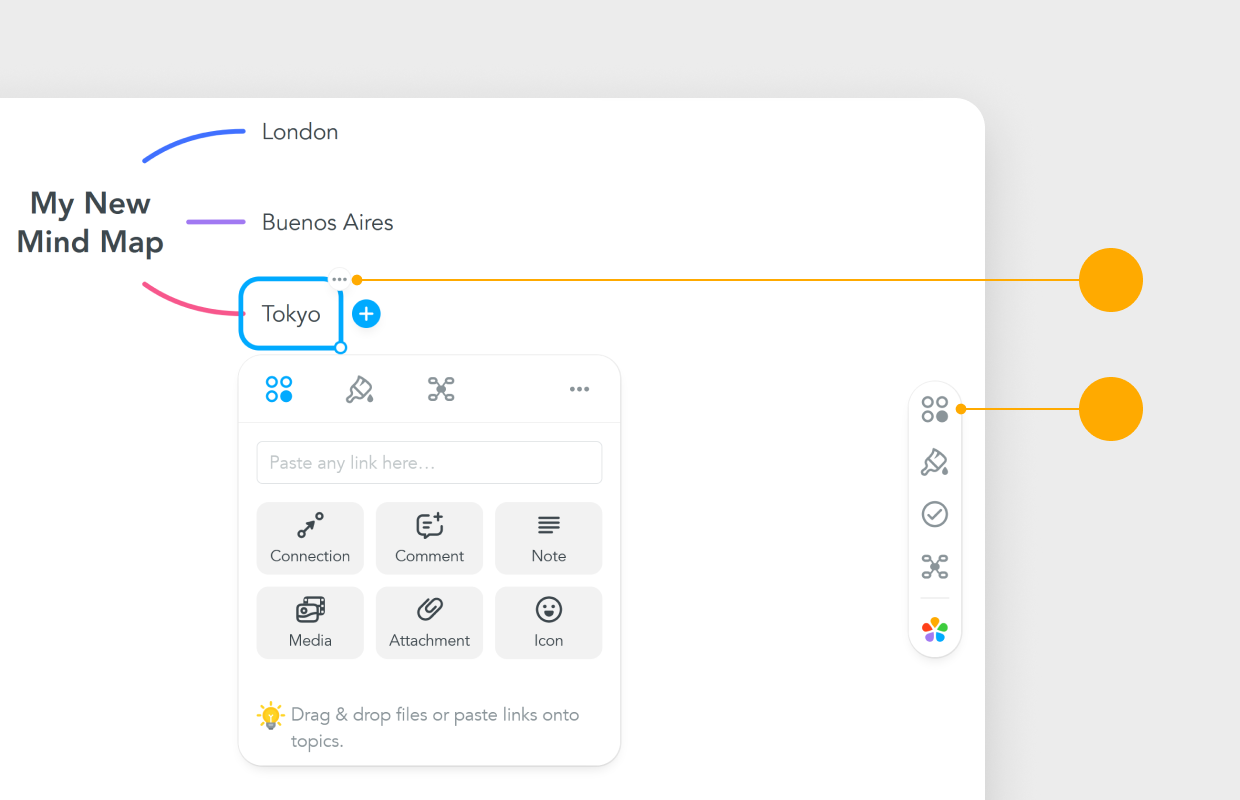Select the London topic
The width and height of the screenshot is (1240, 800).
(299, 131)
